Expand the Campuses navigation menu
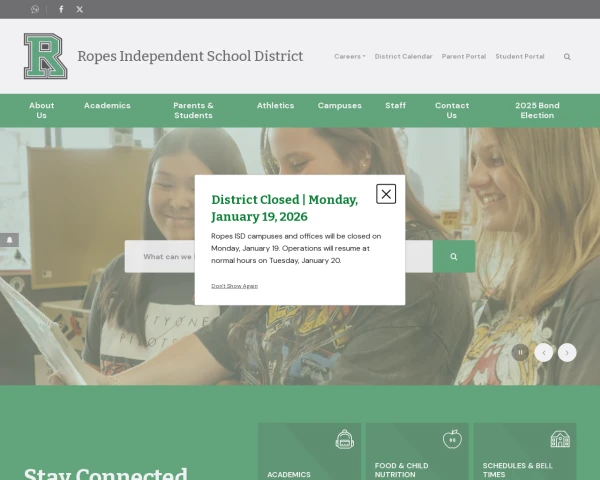The height and width of the screenshot is (480, 600). tap(340, 105)
